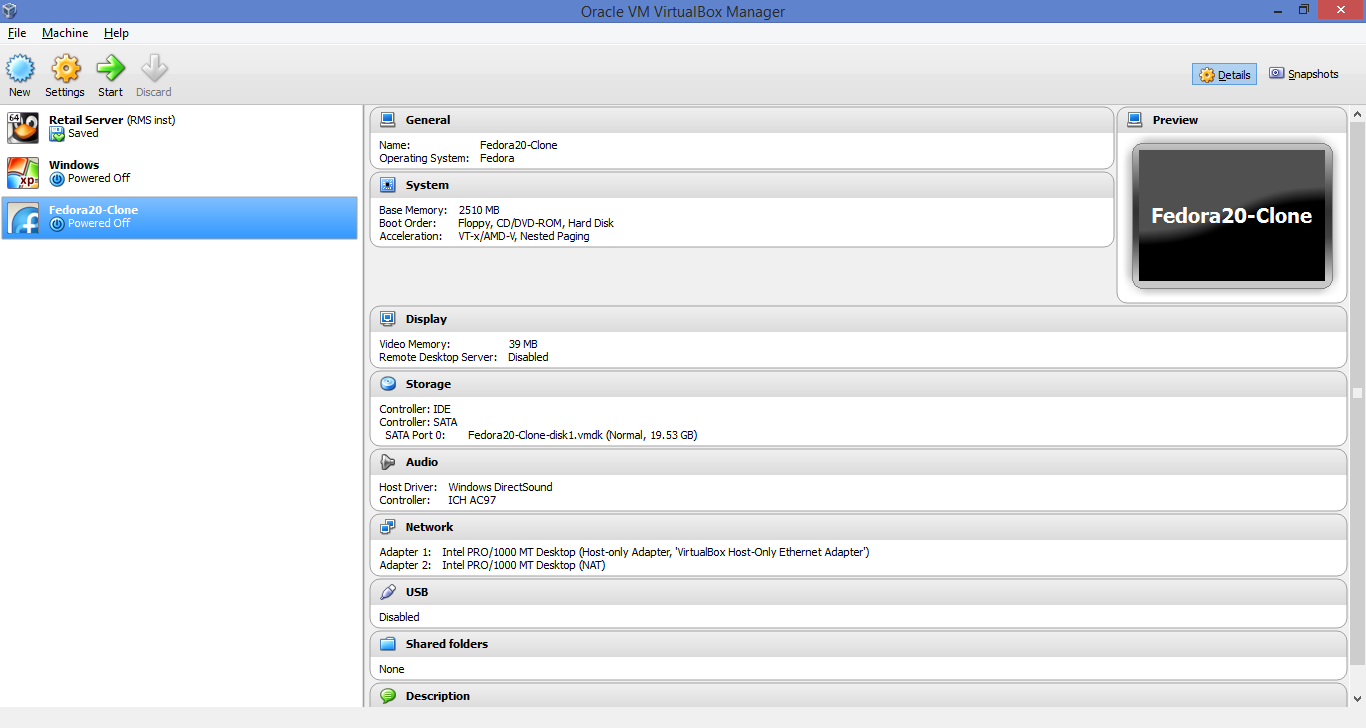This screenshot has height=728, width=1366.
Task: Click the Controller: IDE storage line
Action: point(415,409)
